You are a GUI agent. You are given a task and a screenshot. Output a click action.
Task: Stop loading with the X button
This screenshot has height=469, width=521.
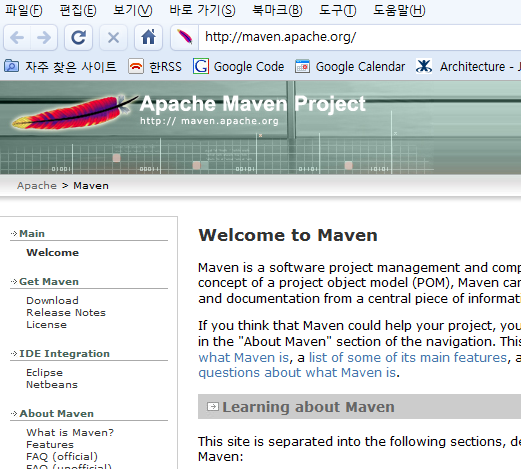[113, 38]
